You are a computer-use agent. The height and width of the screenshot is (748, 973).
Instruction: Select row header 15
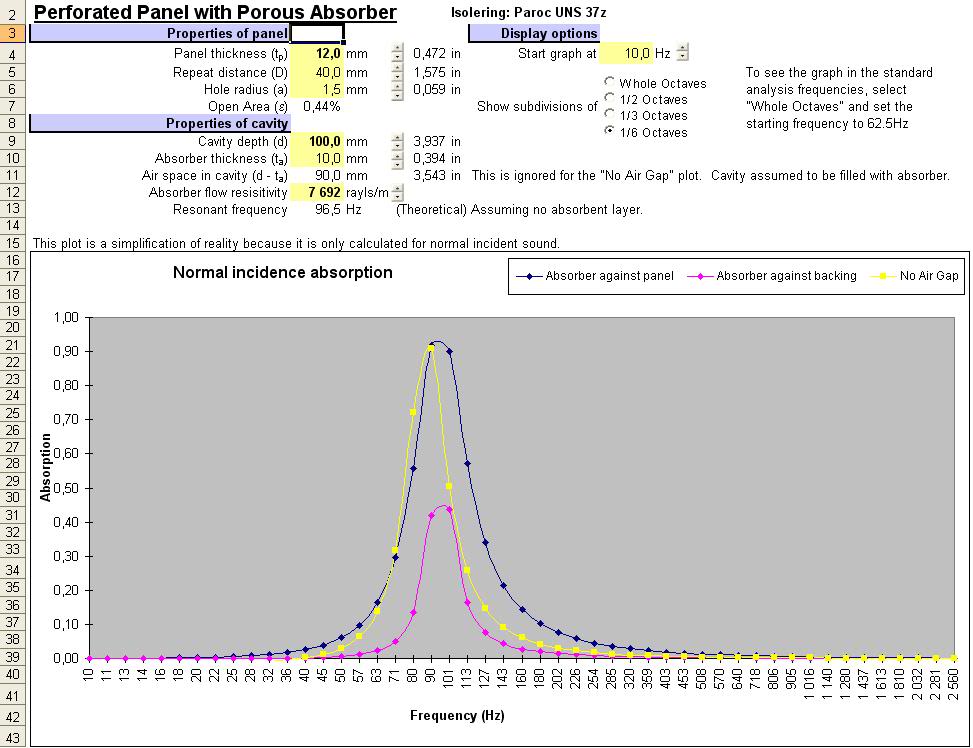12,243
